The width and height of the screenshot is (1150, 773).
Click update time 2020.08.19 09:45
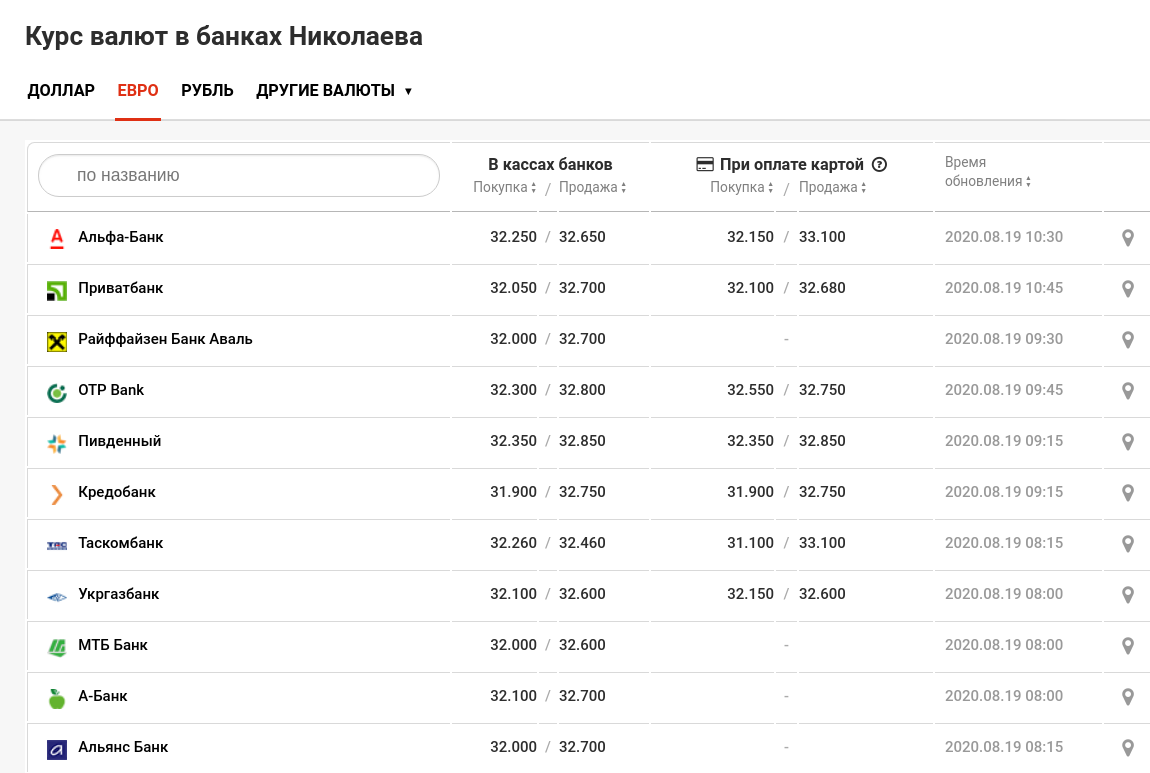pyautogui.click(x=1003, y=390)
